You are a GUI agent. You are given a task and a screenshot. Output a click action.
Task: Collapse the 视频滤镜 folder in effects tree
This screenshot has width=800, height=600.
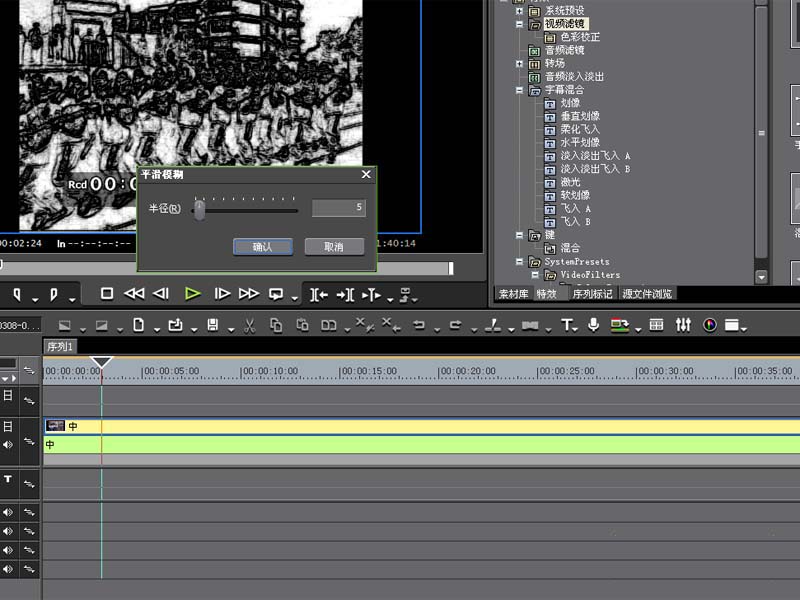(520, 23)
